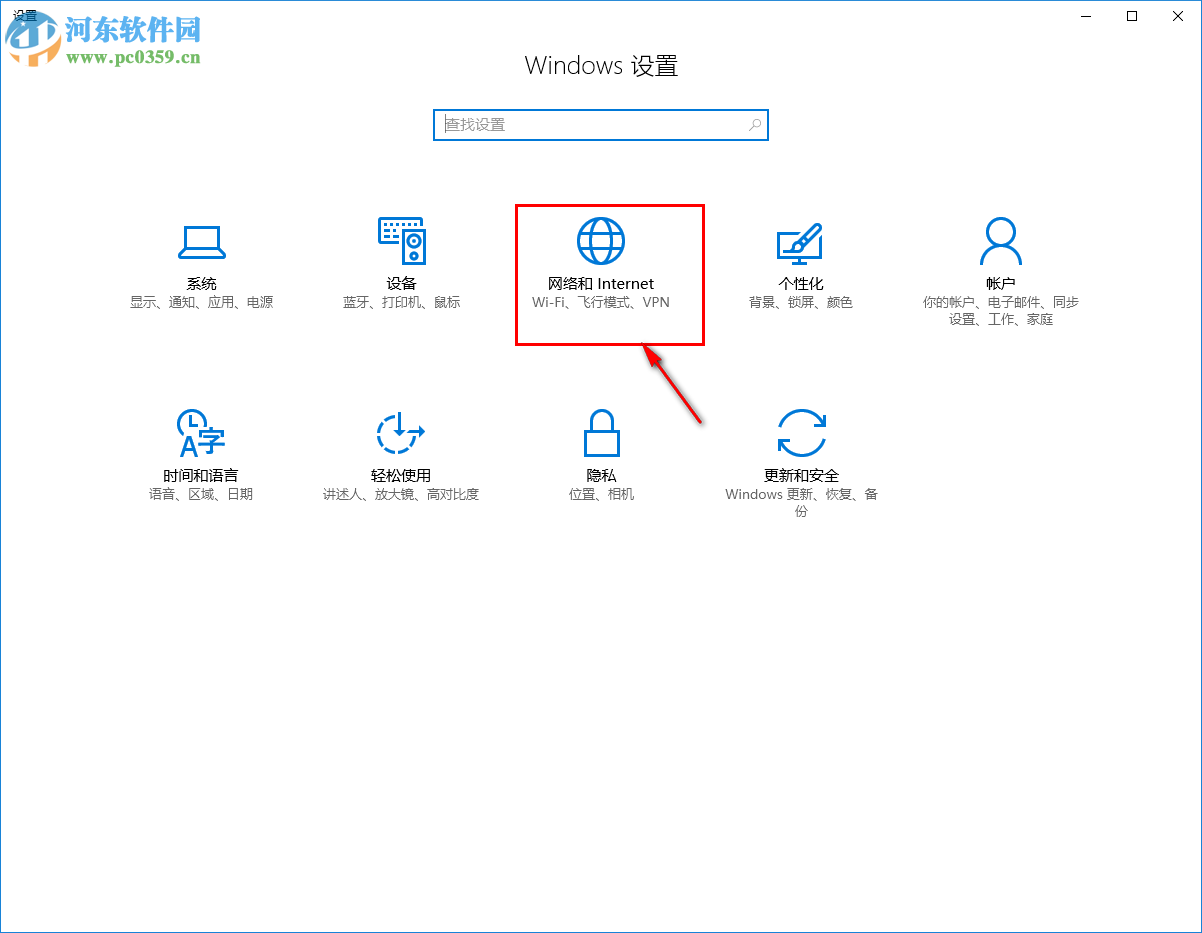Open 时间和语言 settings

point(201,460)
